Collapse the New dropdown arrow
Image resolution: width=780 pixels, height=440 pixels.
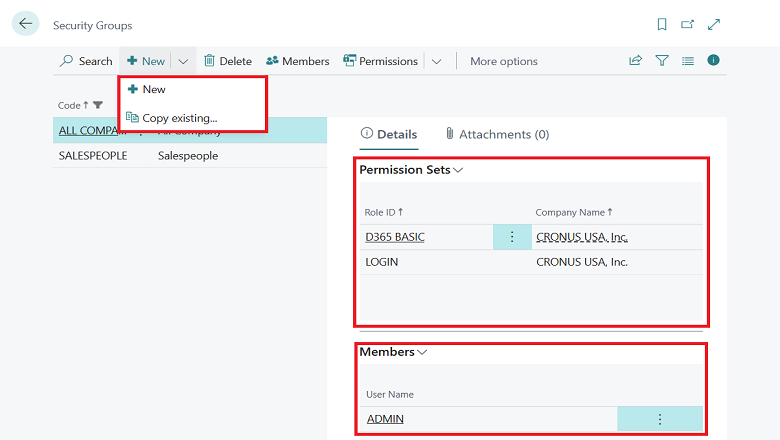tap(183, 62)
